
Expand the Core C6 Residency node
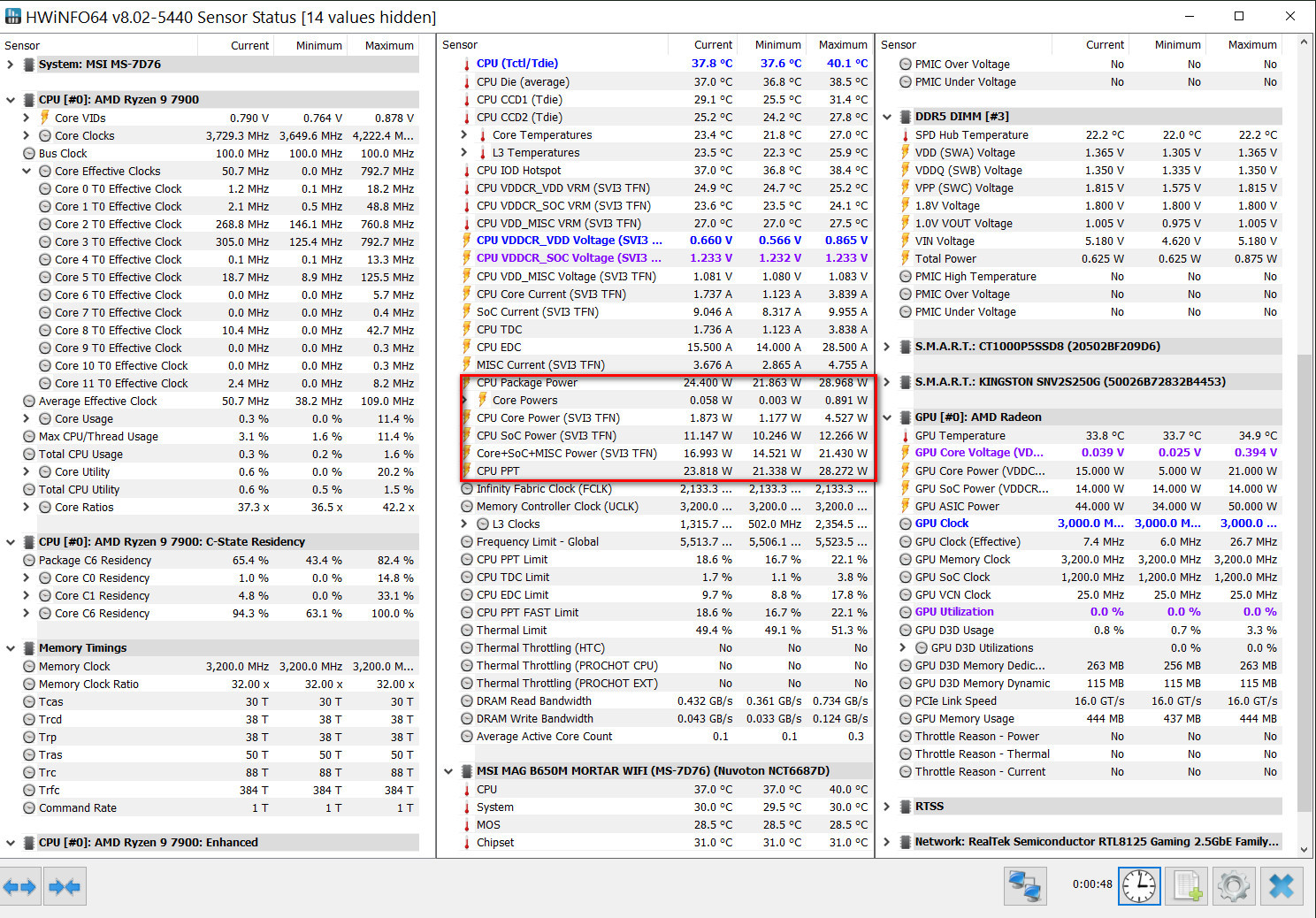(x=26, y=614)
